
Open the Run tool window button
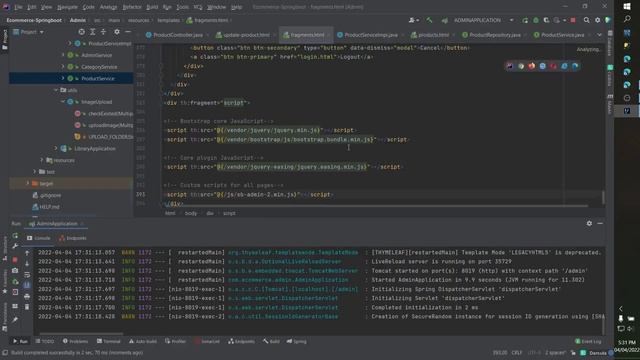click(x=20, y=341)
